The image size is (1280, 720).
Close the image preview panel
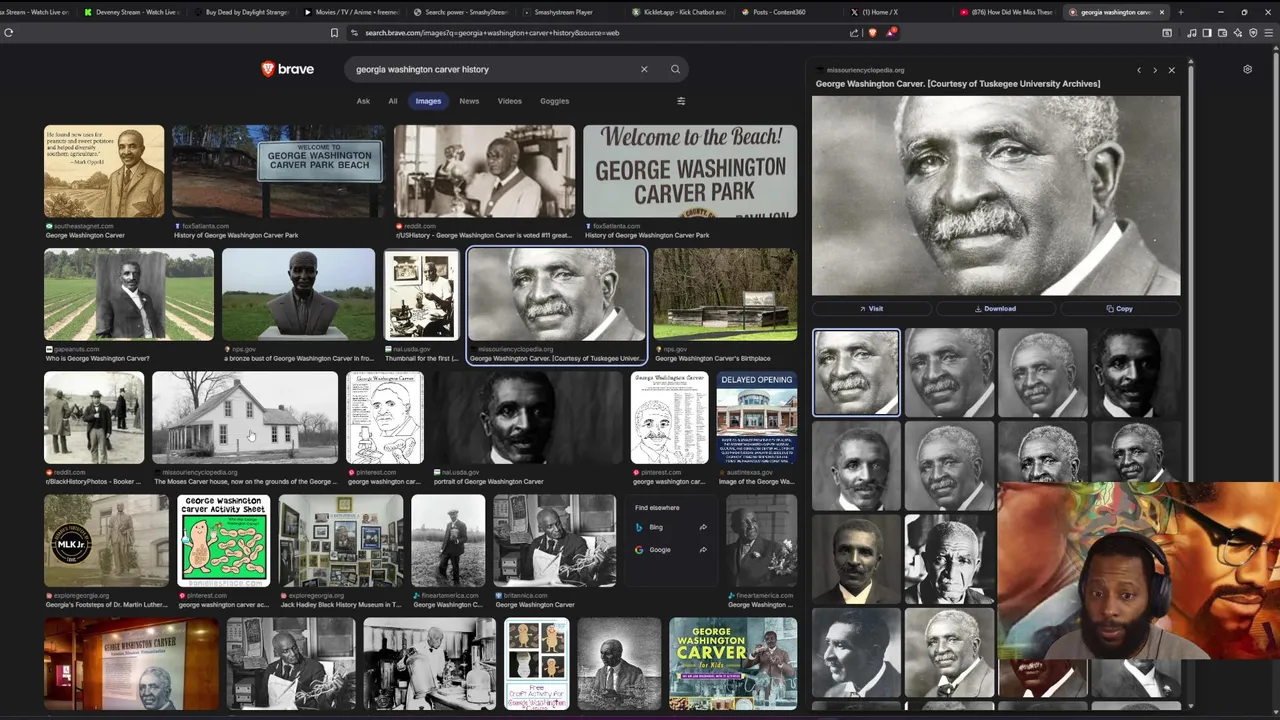1172,70
